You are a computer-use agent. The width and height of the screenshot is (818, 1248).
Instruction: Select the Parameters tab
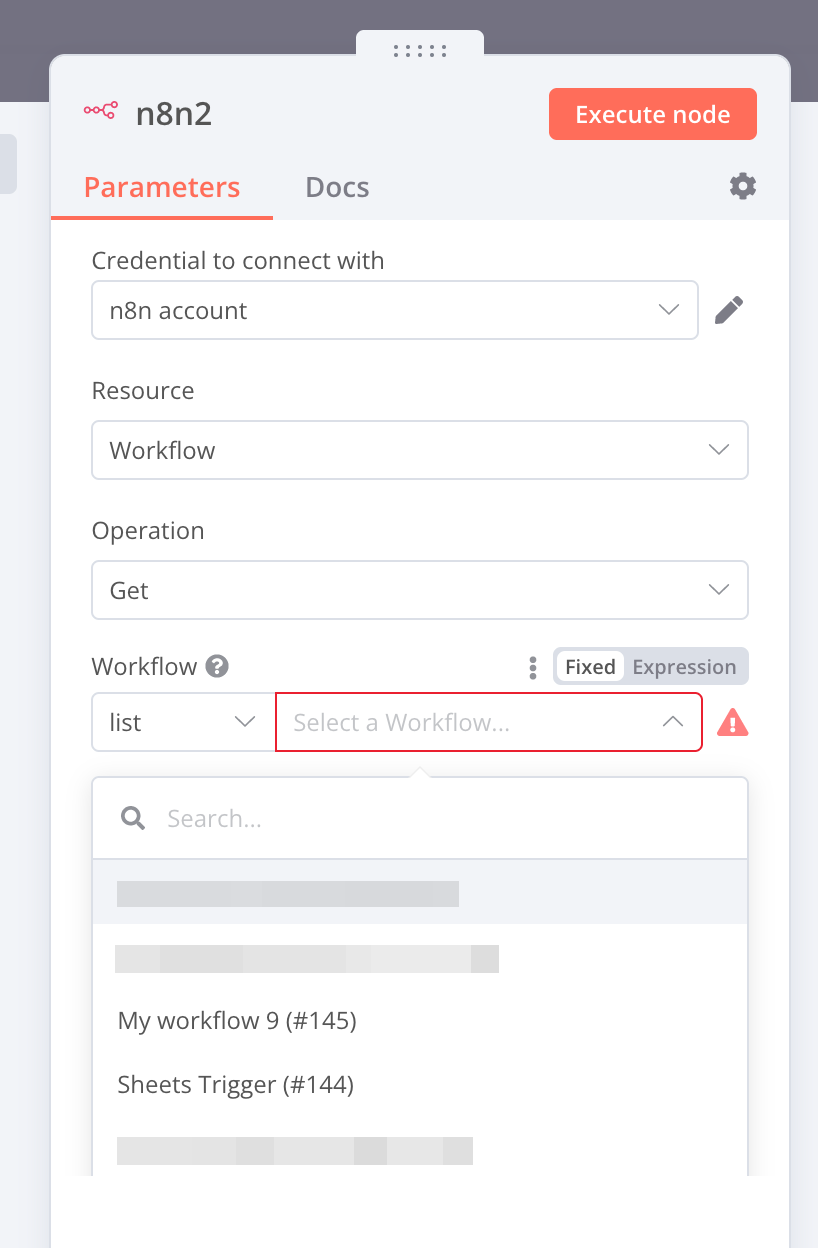pos(162,187)
